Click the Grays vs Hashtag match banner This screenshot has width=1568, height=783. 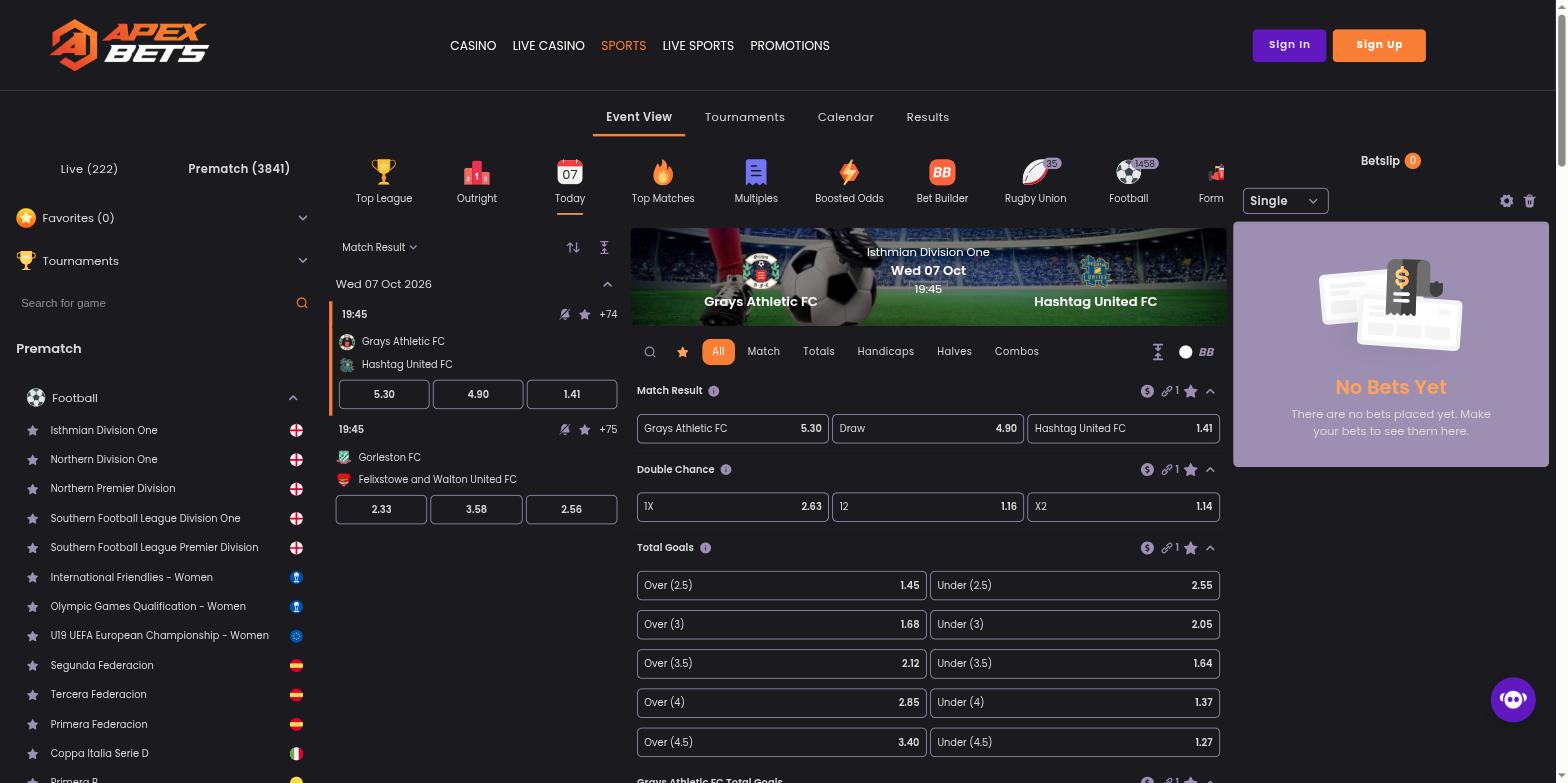point(928,277)
